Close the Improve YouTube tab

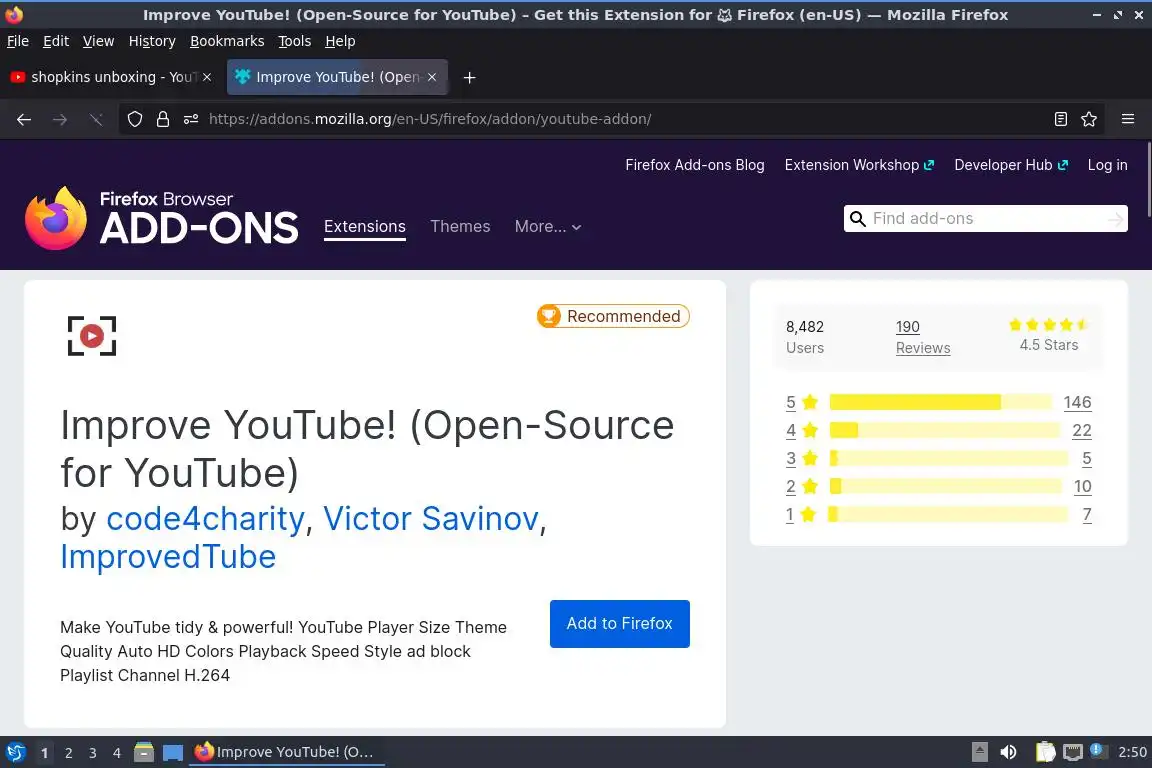coord(432,77)
